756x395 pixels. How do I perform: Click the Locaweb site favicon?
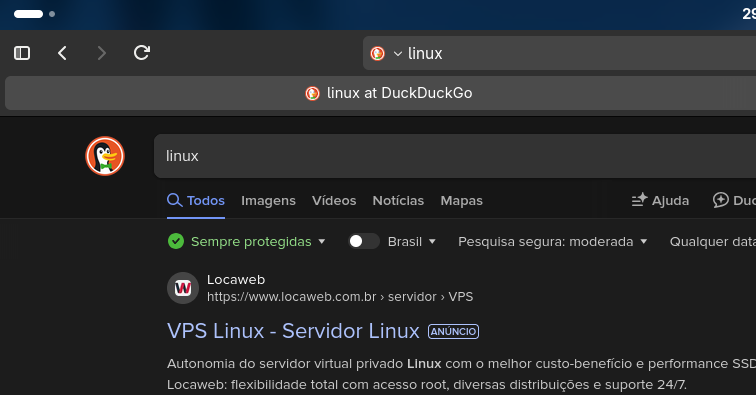183,288
